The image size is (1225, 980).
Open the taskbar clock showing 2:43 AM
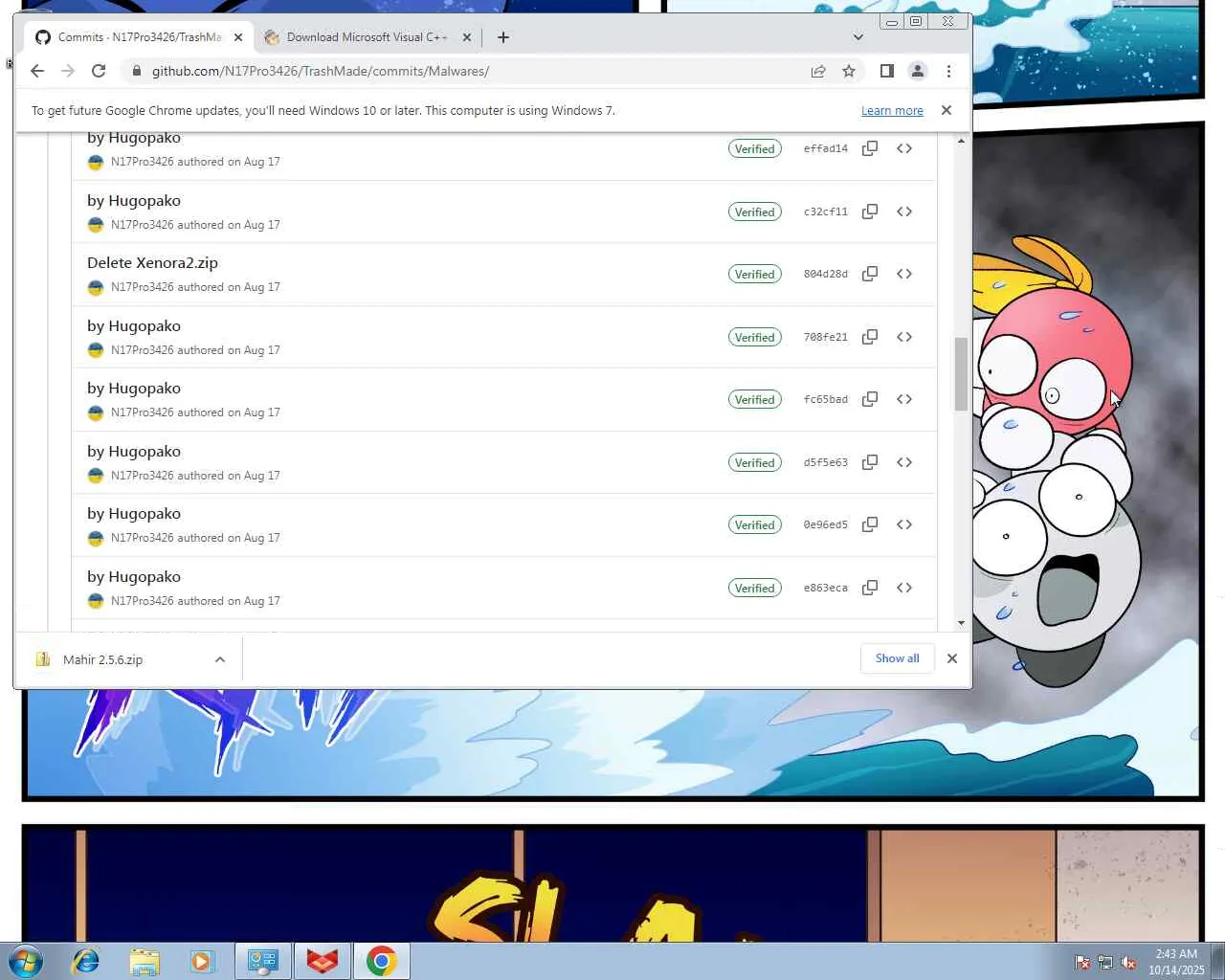(1176, 962)
